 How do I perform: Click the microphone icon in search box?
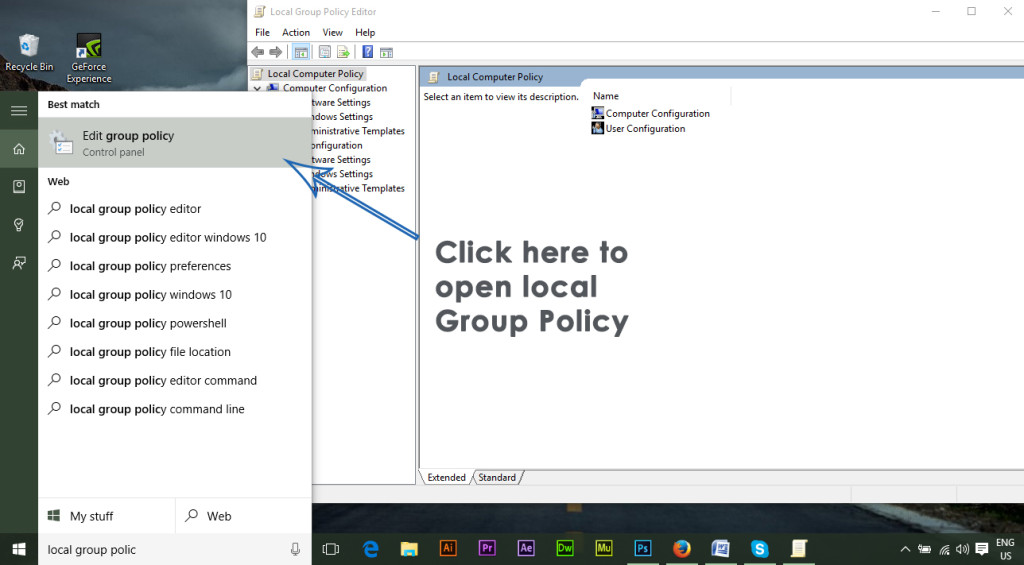[295, 549]
